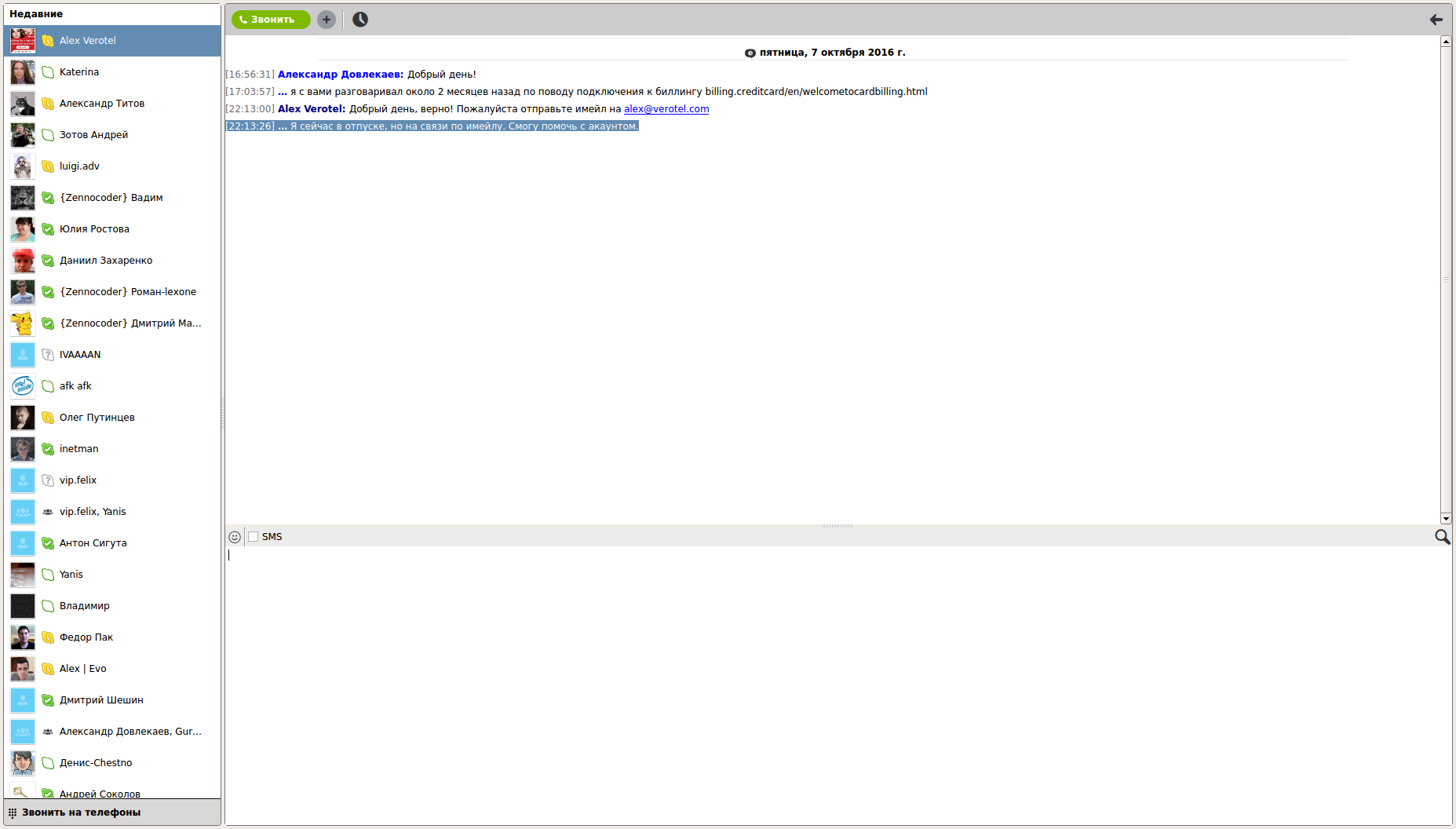
Task: Open the emoticon smiley picker
Action: [235, 537]
